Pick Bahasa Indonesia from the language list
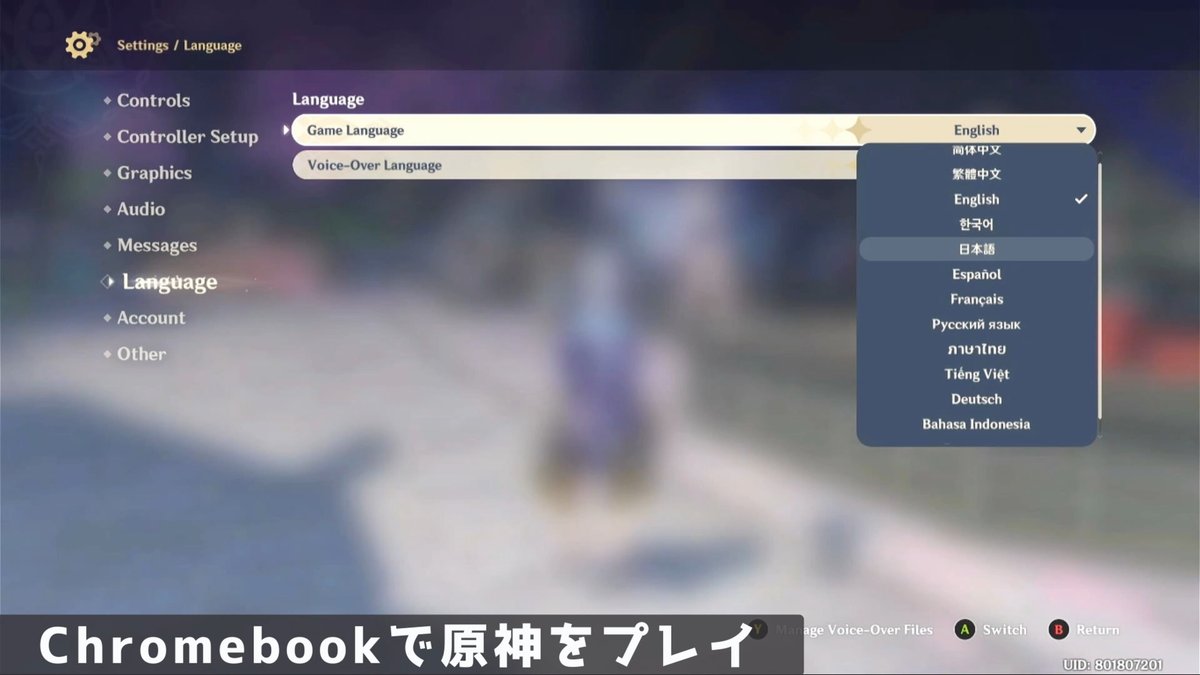 tap(976, 424)
